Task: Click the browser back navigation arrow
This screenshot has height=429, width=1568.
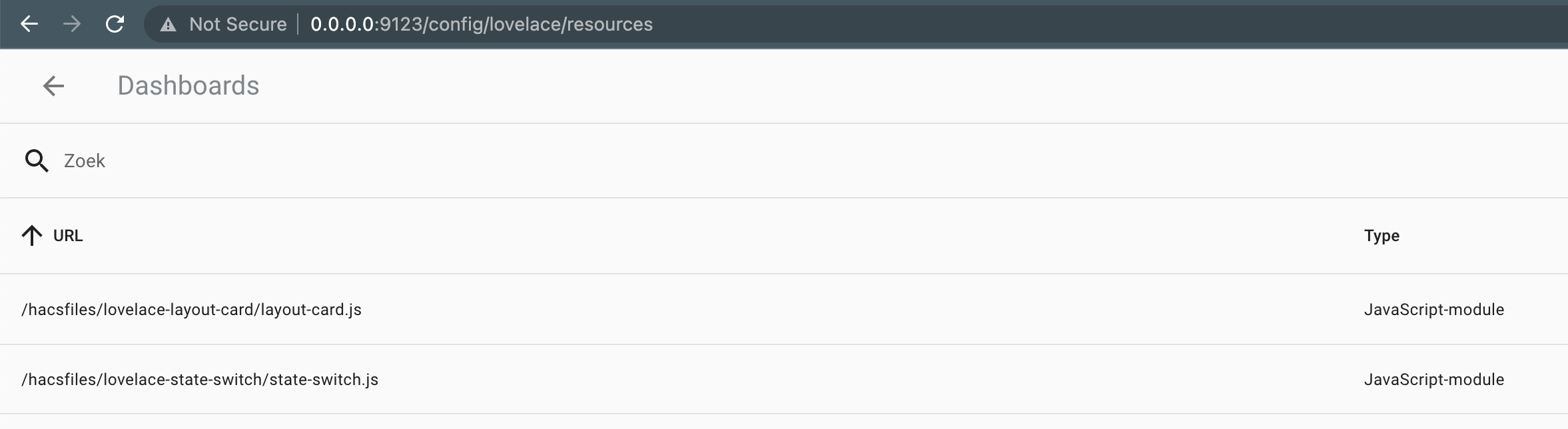Action: pyautogui.click(x=29, y=23)
